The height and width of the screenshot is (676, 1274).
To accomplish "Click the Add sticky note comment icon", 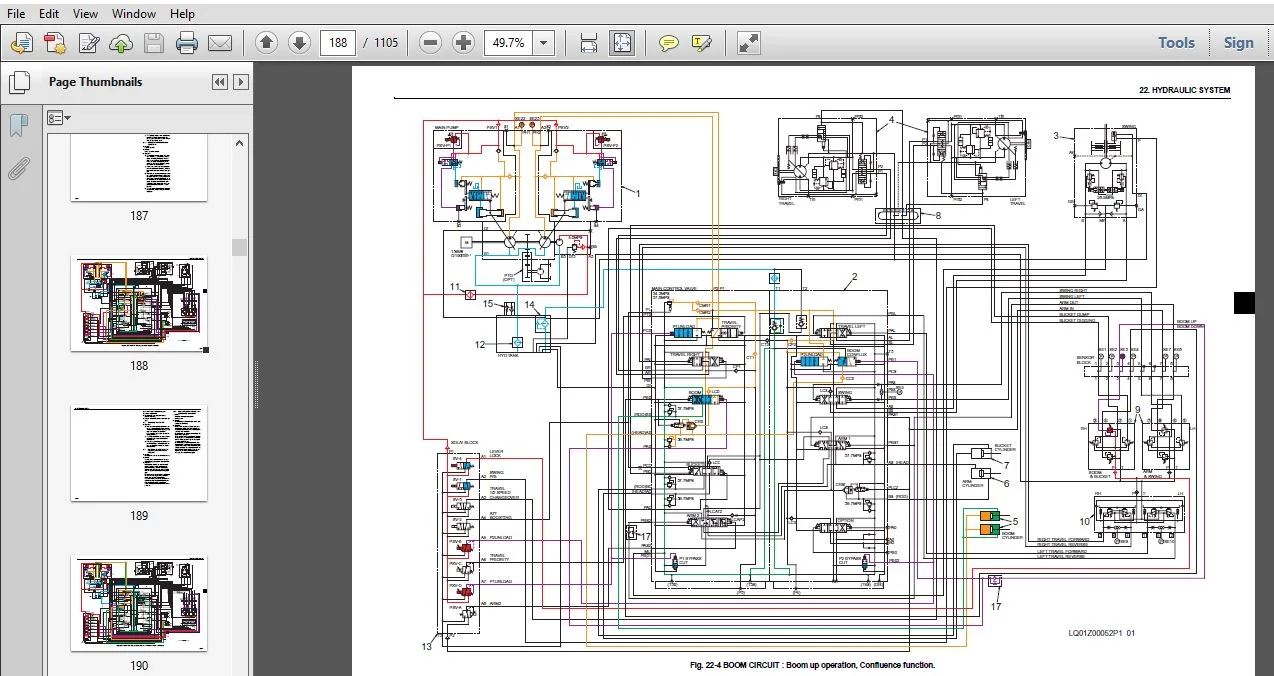I will (669, 43).
